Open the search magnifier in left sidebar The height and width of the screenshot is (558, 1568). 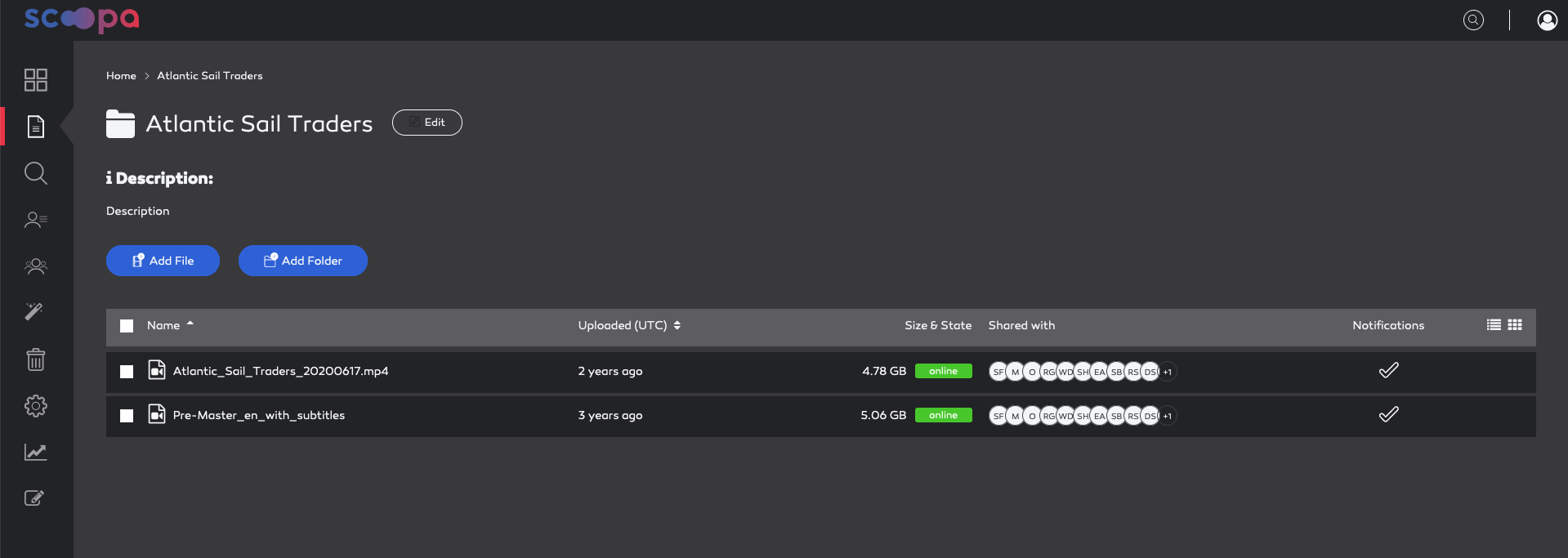coord(36,173)
